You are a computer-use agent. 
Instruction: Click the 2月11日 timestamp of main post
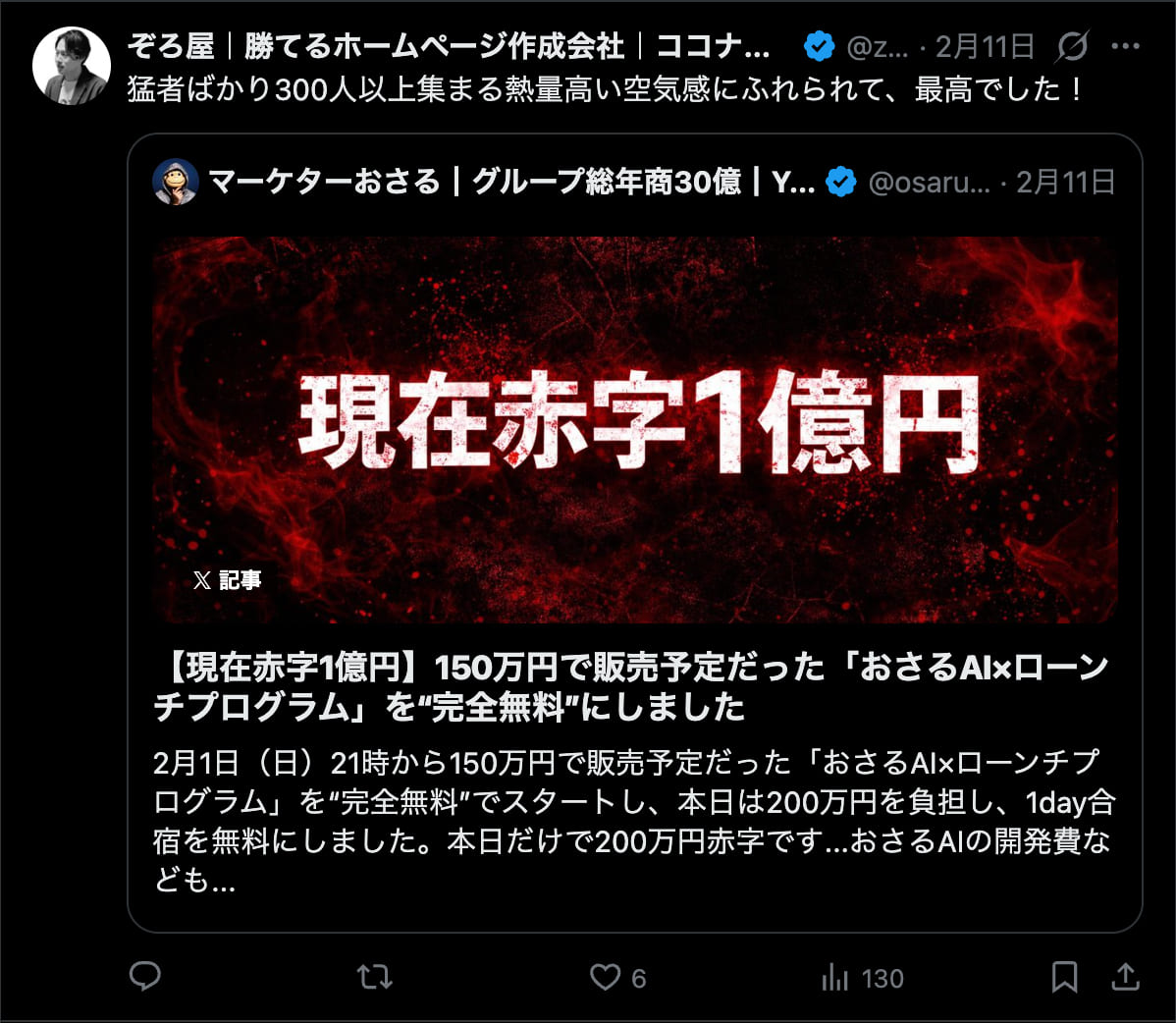[985, 46]
